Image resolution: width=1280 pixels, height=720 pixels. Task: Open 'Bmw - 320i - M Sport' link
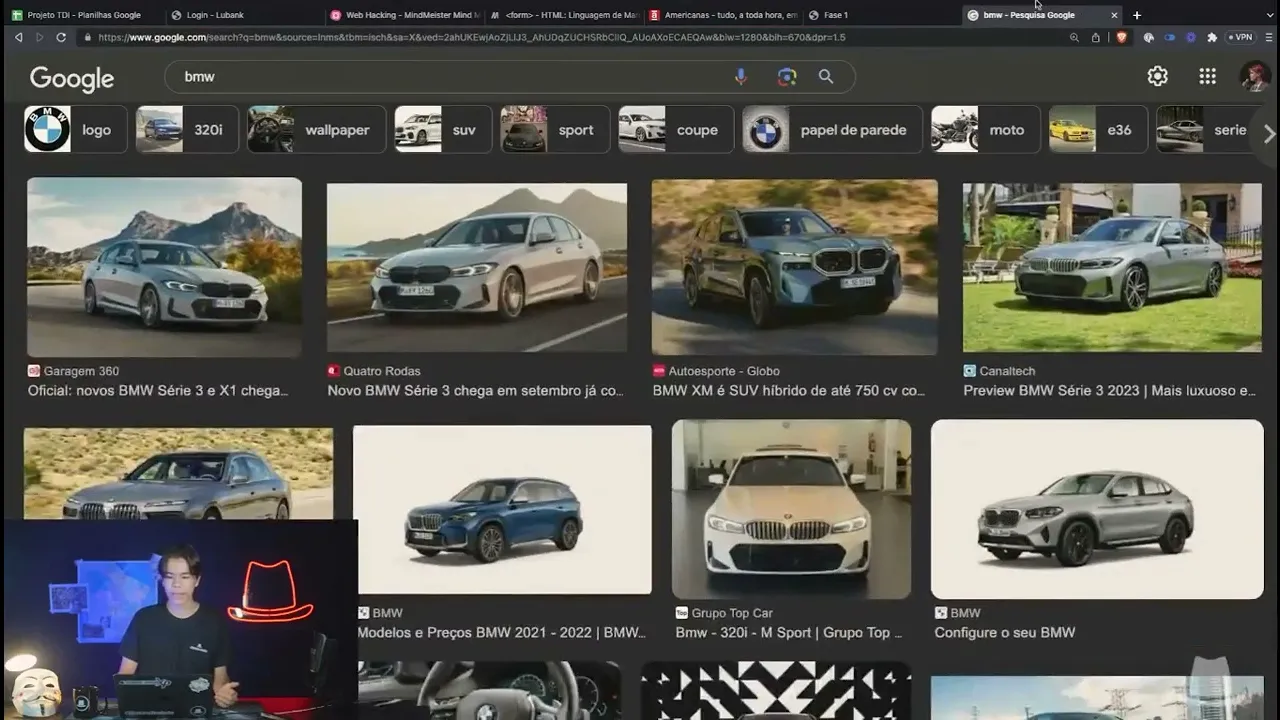point(789,633)
